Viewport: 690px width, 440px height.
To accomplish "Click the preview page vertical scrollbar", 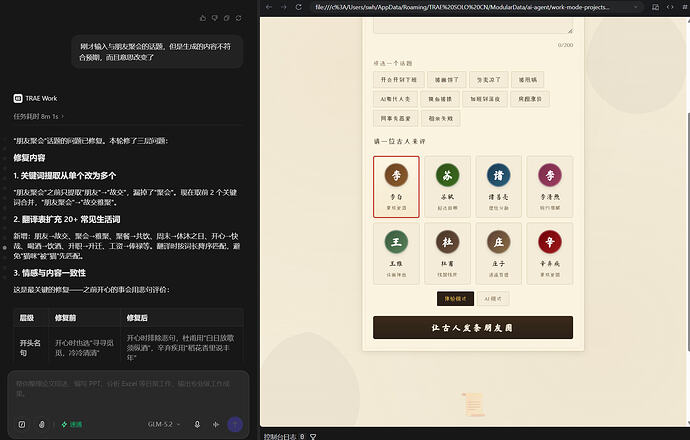I will (x=688, y=231).
